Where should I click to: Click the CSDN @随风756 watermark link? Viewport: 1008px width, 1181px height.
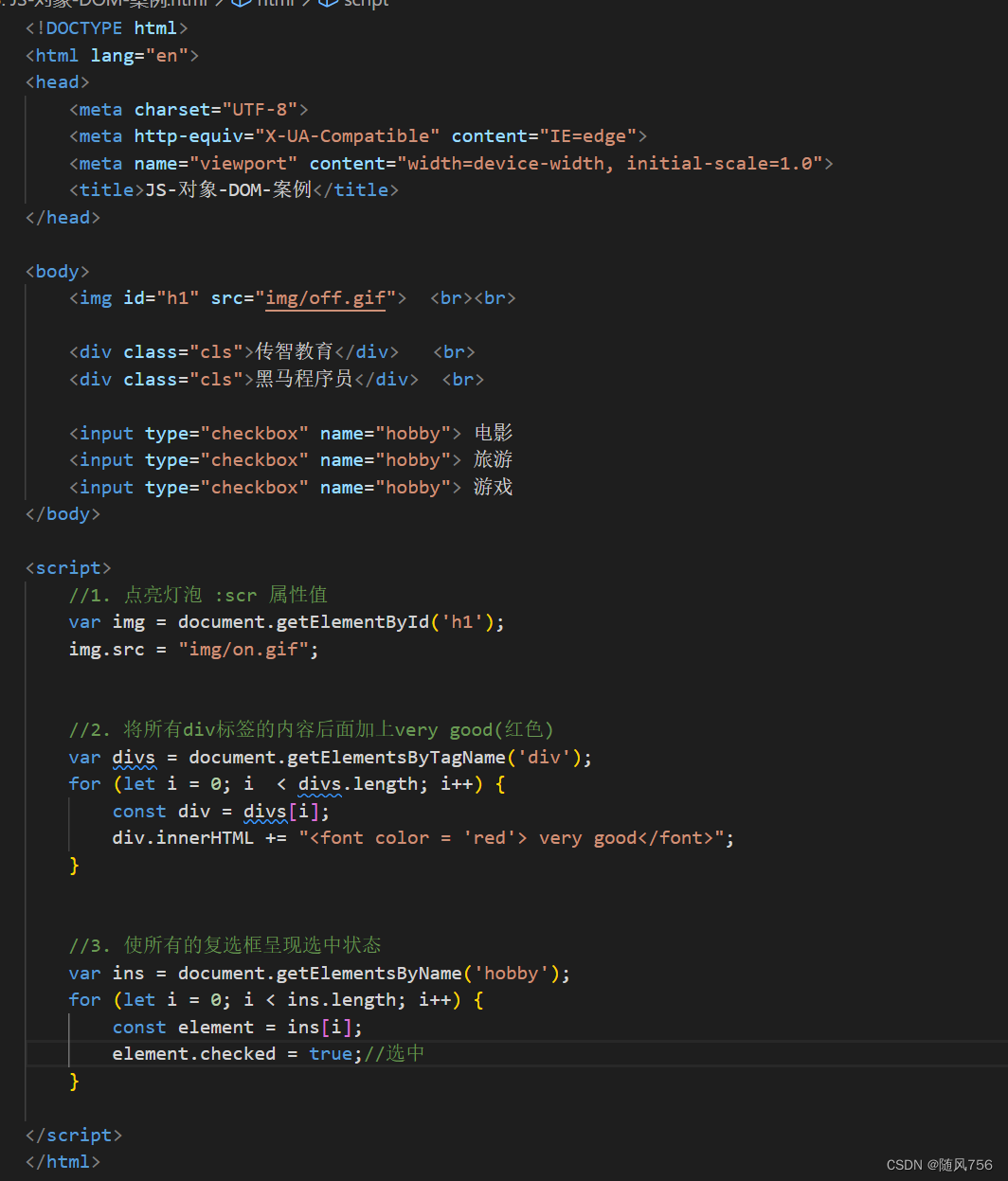tap(940, 1165)
